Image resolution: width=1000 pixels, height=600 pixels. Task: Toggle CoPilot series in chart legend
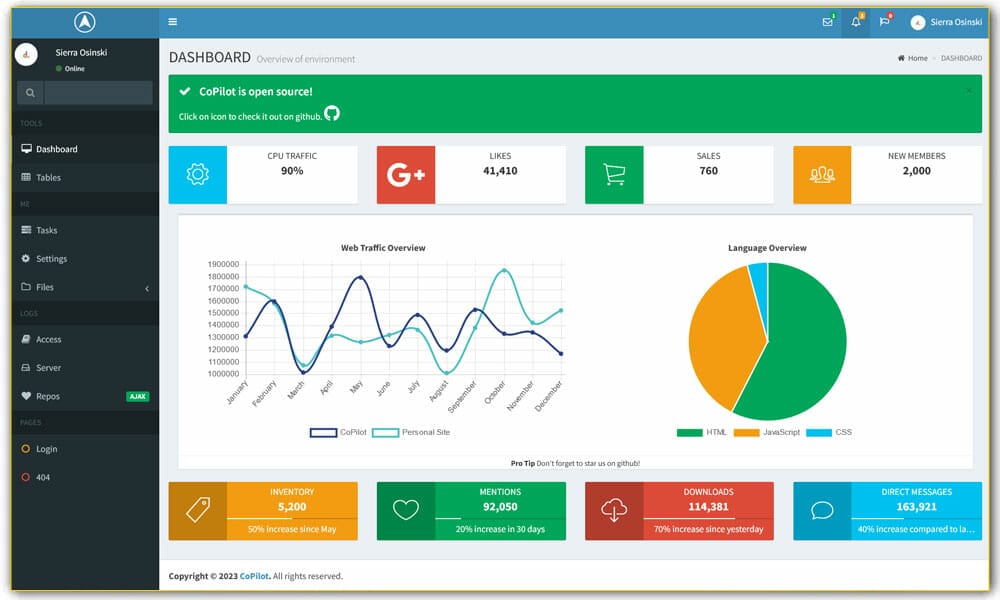[x=339, y=433]
